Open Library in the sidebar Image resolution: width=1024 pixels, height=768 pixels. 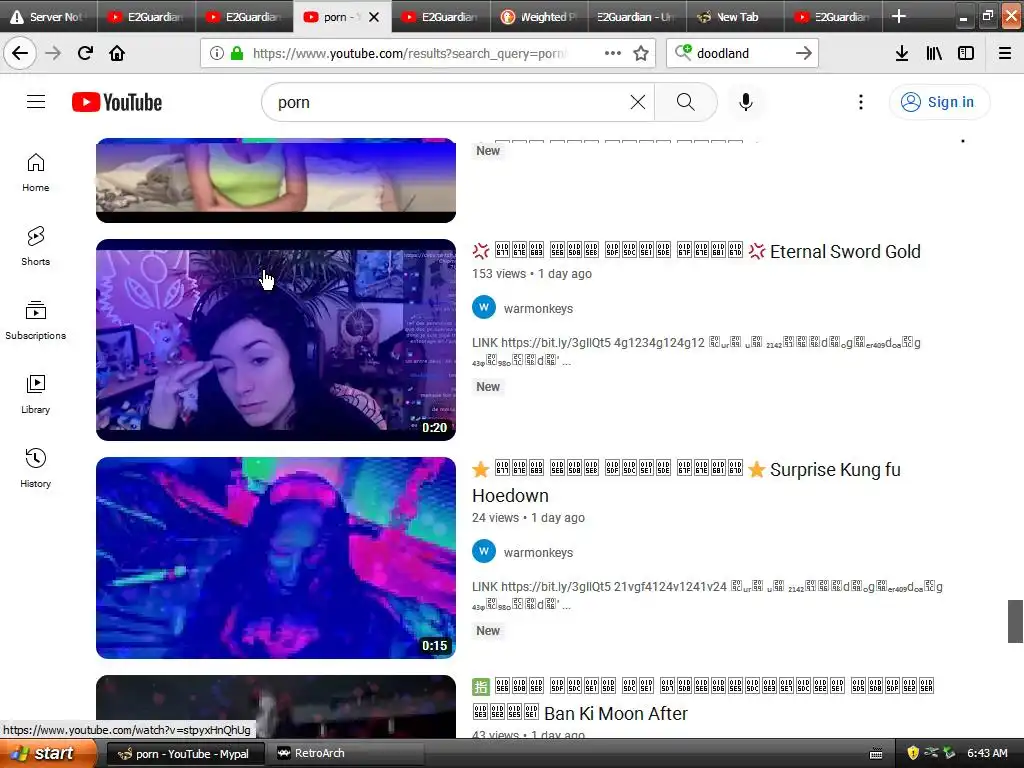[35, 394]
